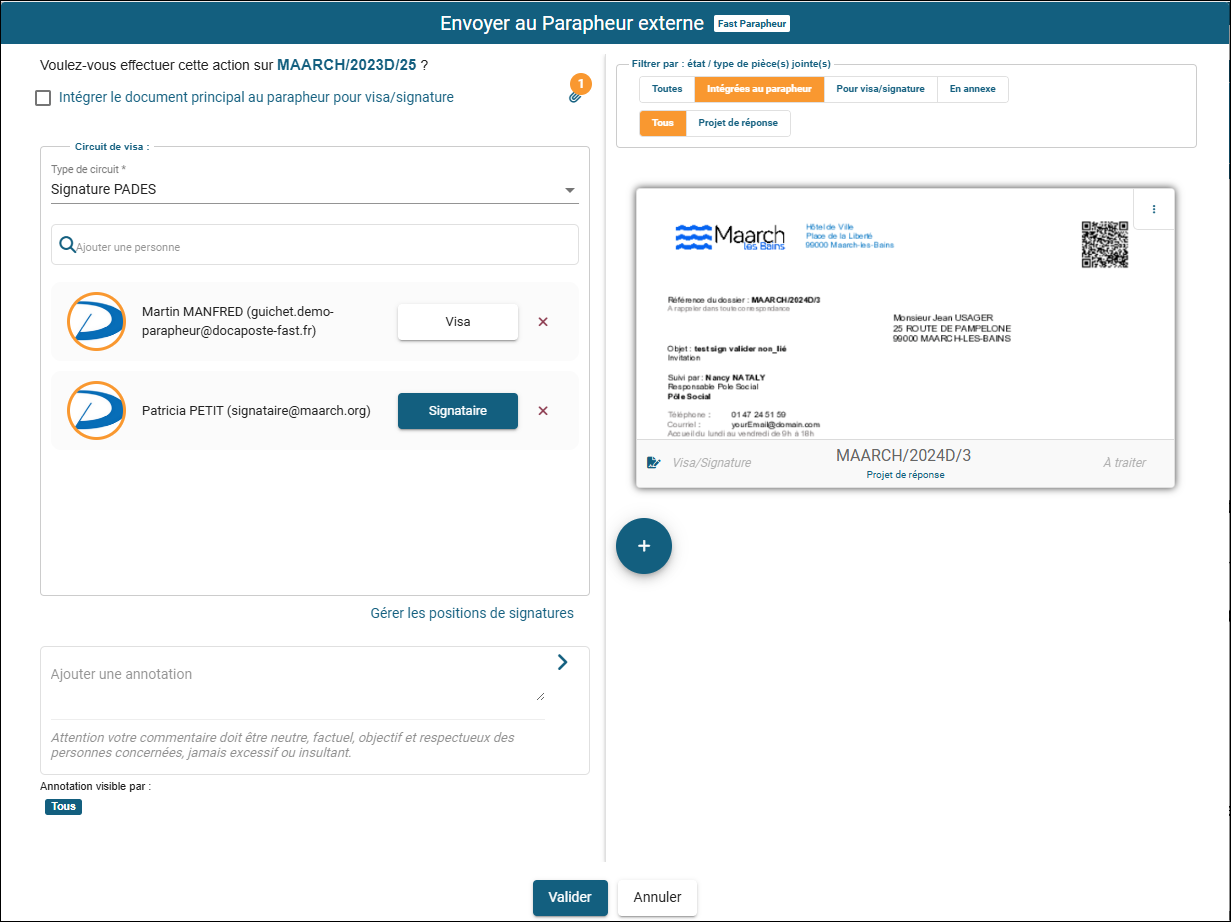Check 'Intégrer le document principal' checkbox
The image size is (1231, 922).
[43, 98]
